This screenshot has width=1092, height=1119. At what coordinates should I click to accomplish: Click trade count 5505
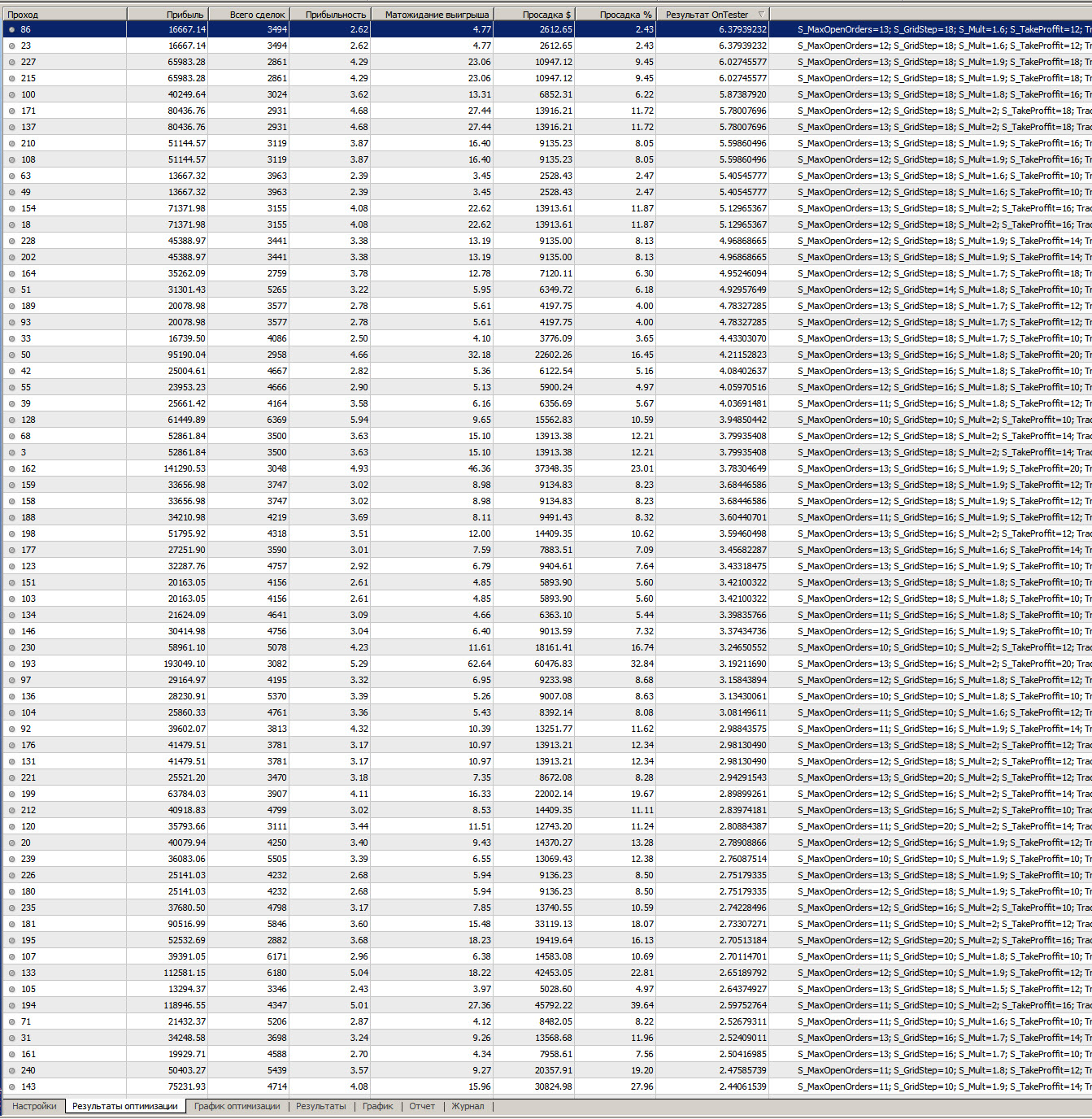click(x=277, y=859)
